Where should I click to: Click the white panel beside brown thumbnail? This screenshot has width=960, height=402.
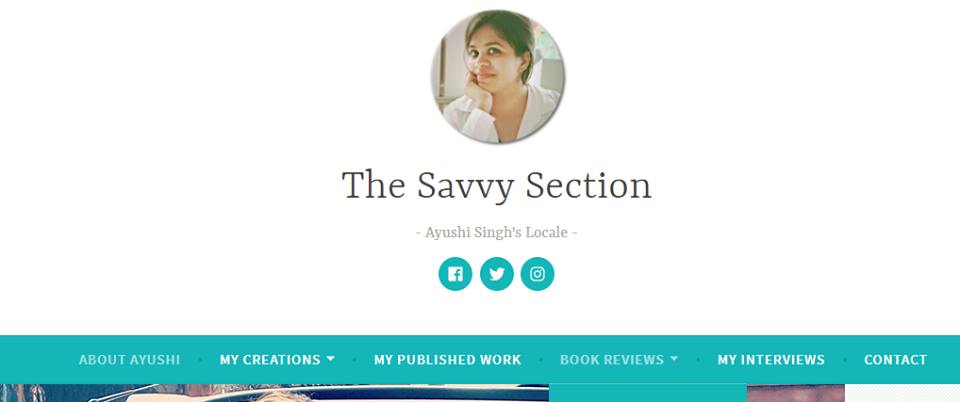click(902, 393)
